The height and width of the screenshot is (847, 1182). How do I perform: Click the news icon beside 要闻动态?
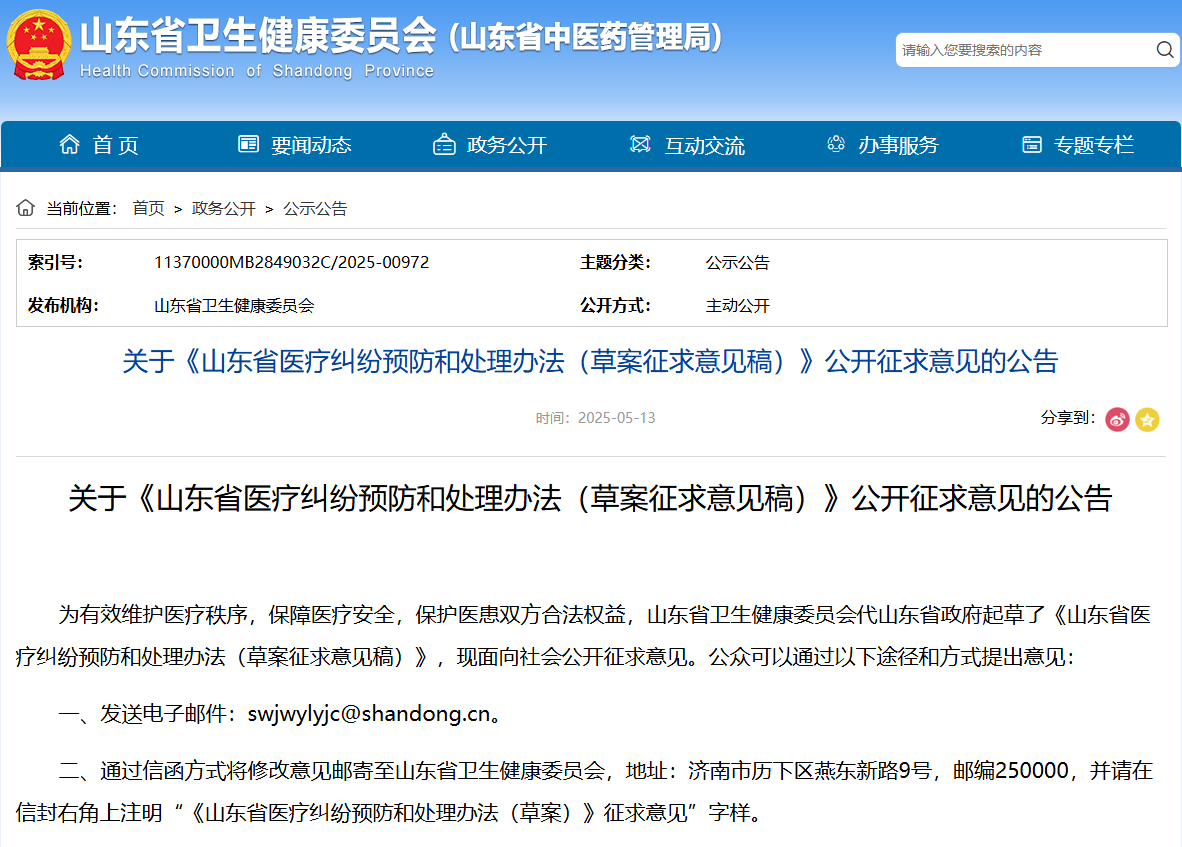248,144
